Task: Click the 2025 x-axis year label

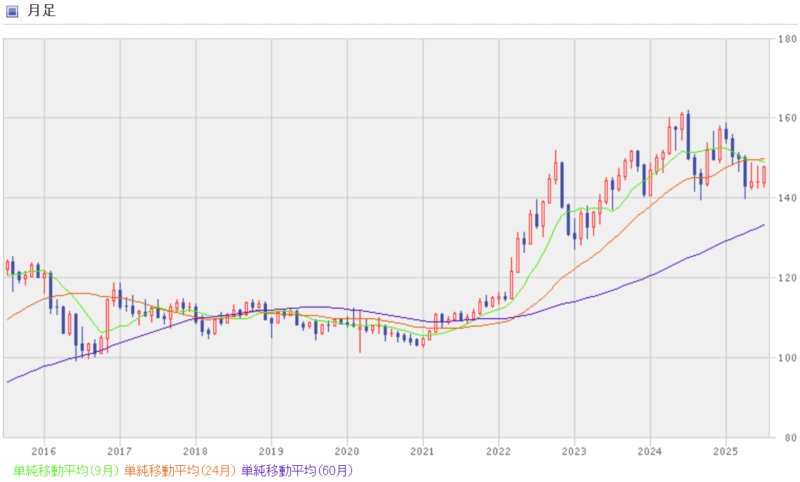Action: 726,451
